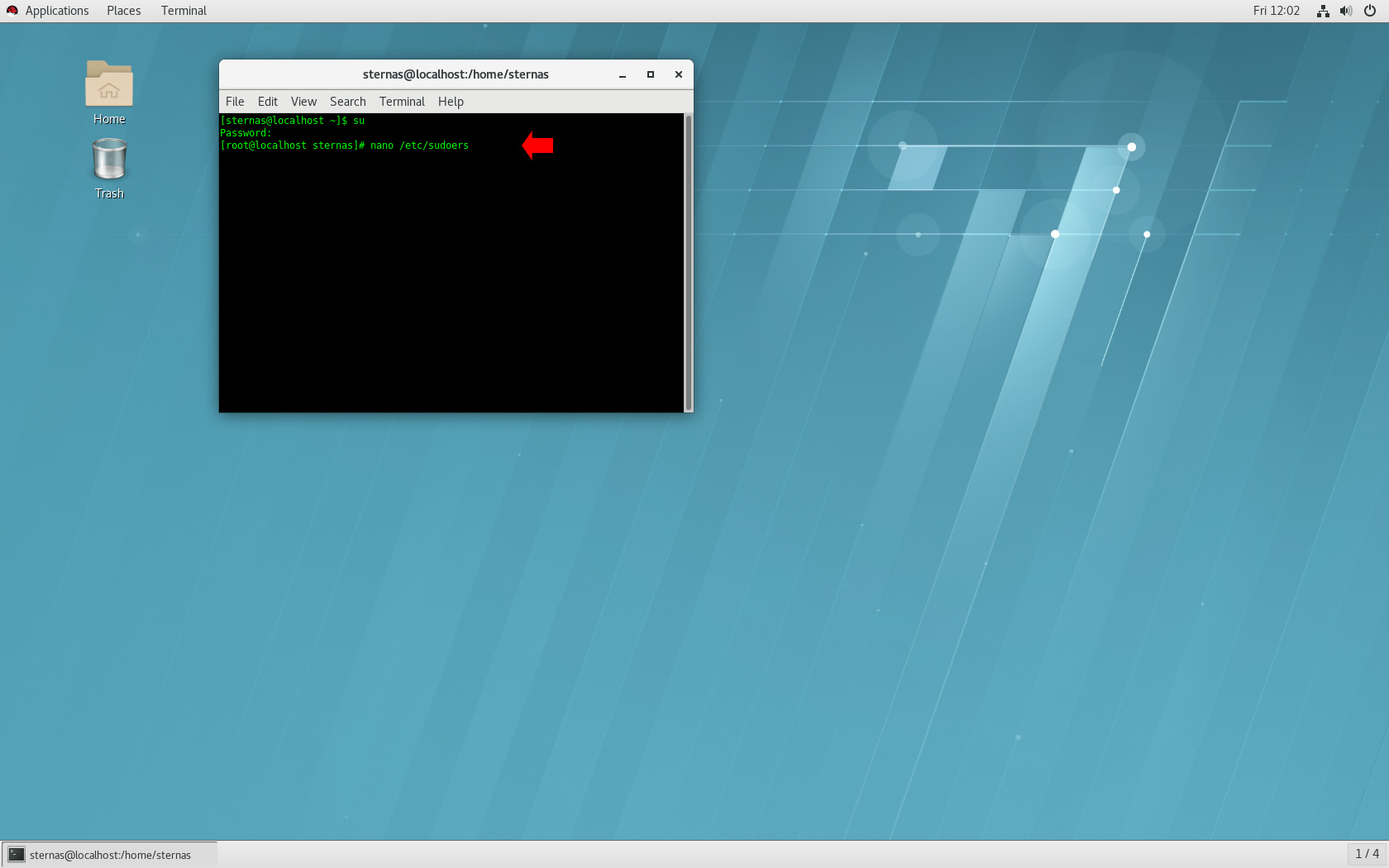Open the Applications menu
The width and height of the screenshot is (1389, 868).
point(57,11)
